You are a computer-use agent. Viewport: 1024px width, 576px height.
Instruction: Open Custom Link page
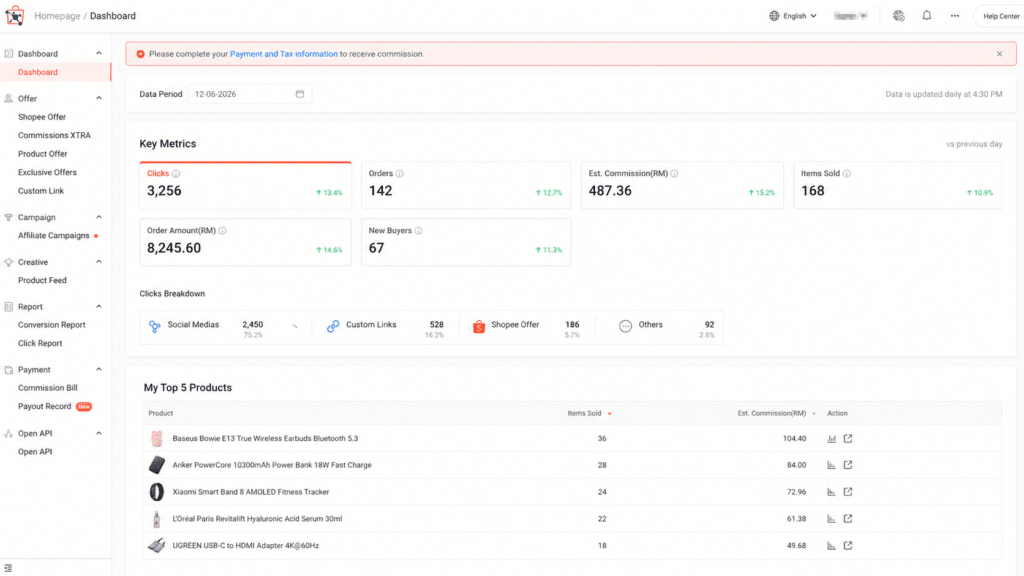click(40, 191)
